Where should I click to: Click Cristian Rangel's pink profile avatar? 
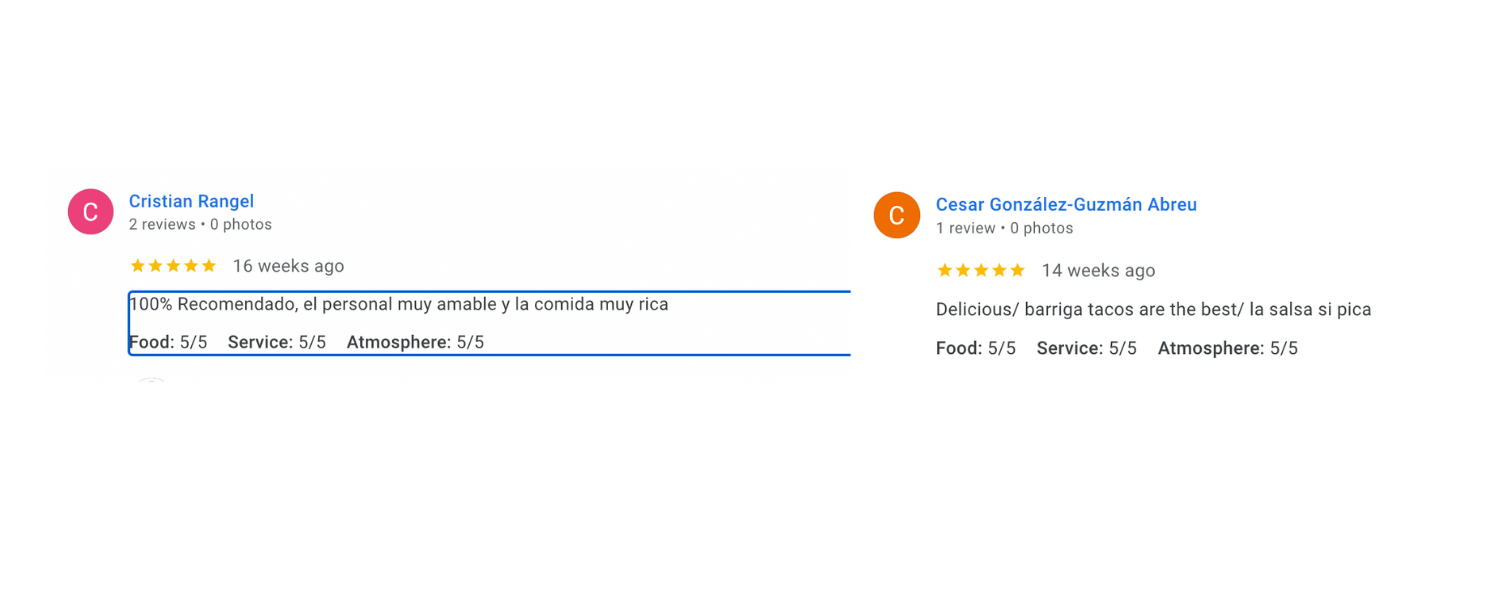click(x=90, y=212)
